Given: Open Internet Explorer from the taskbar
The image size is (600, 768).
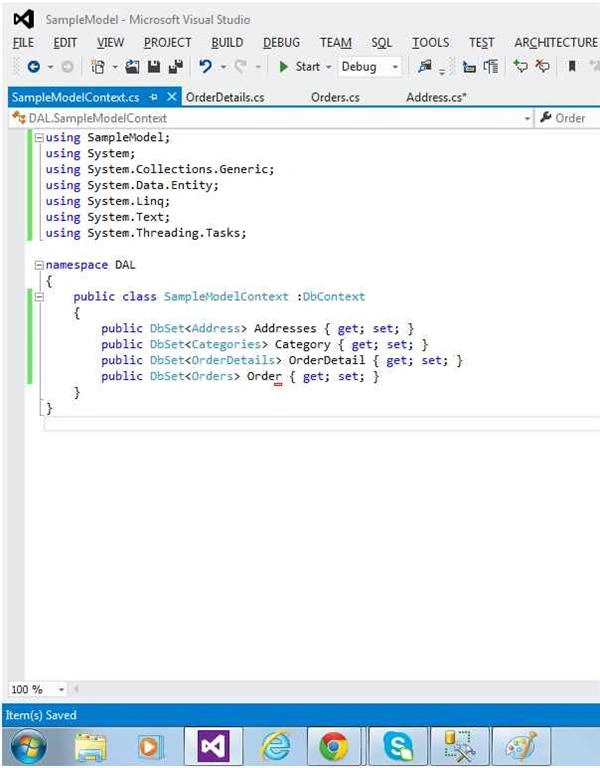Looking at the screenshot, I should coord(276,747).
